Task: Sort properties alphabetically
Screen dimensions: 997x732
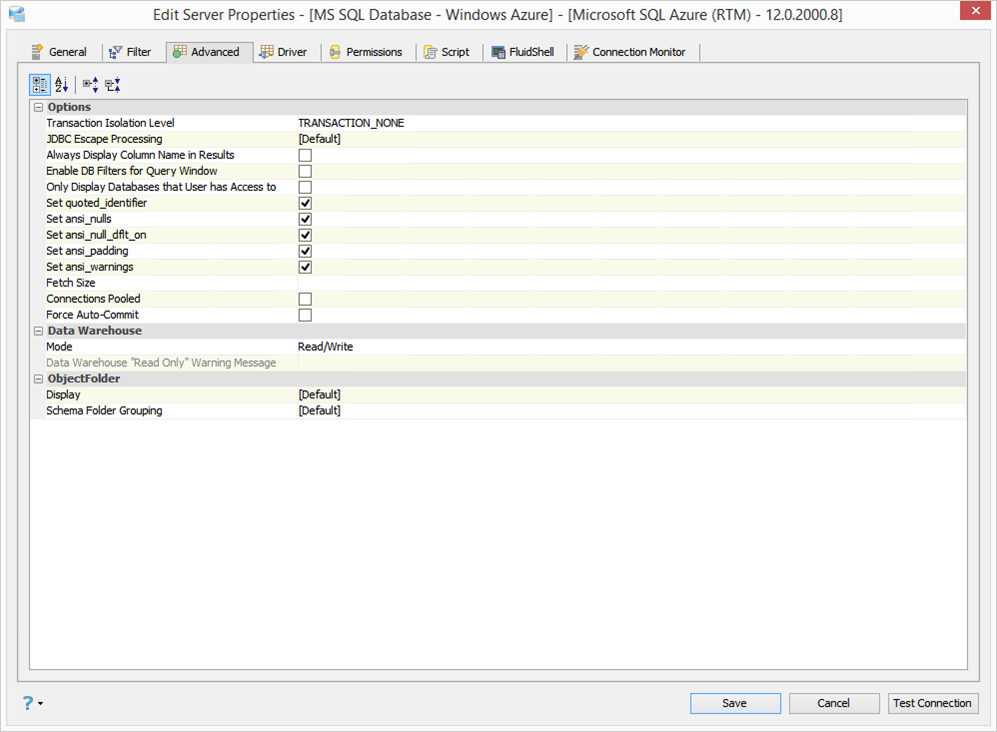Action: tap(62, 85)
